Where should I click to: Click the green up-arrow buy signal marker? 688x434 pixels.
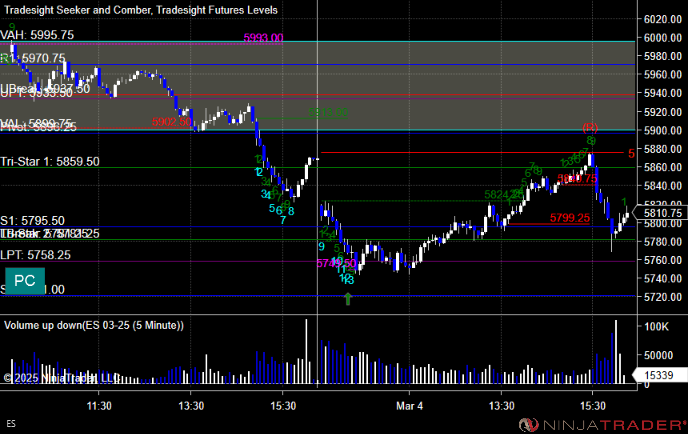pyautogui.click(x=348, y=298)
